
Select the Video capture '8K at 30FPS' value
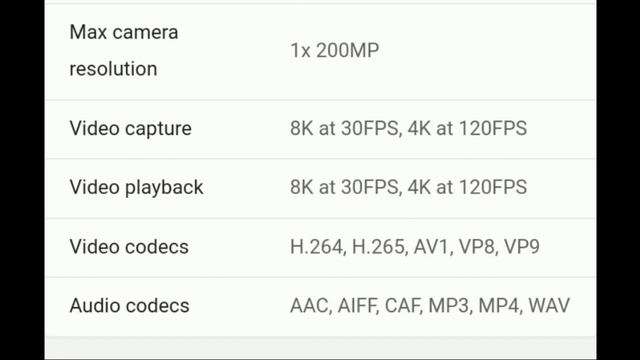click(344, 129)
